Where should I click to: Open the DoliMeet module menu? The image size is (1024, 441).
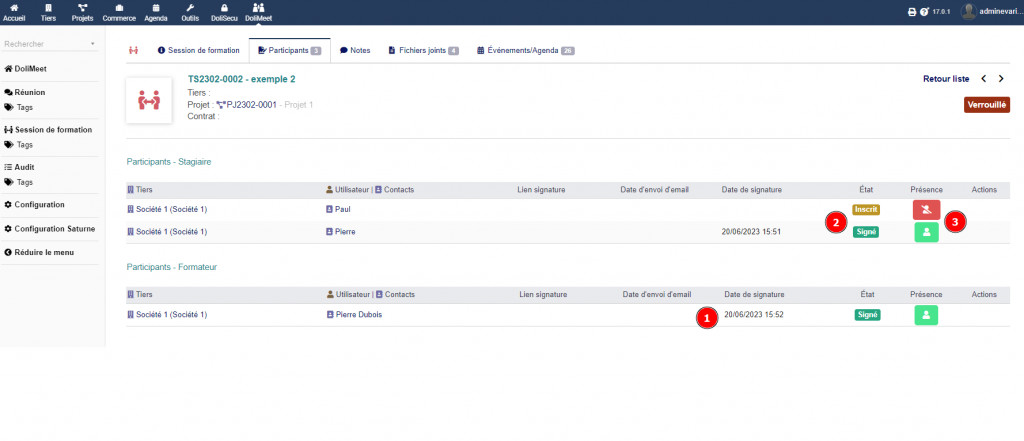258,12
